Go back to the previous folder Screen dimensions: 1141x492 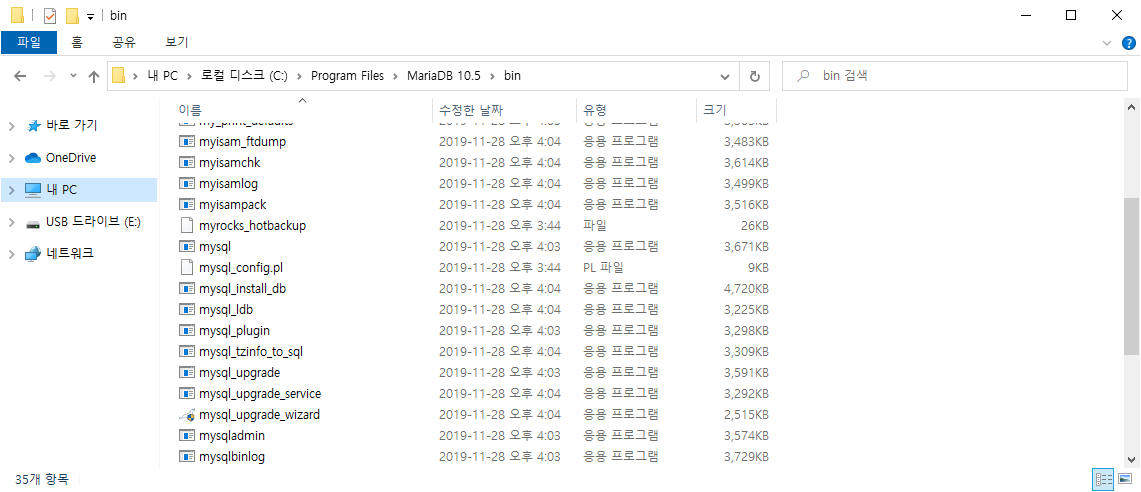20,76
